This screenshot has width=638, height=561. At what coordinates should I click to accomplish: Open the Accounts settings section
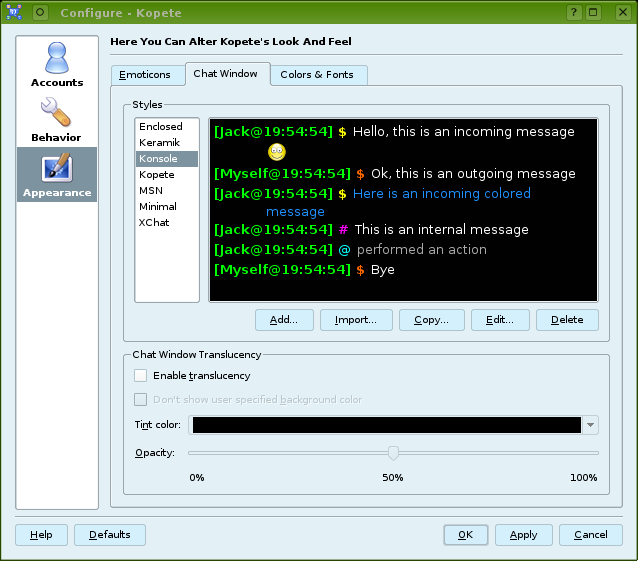(x=57, y=65)
